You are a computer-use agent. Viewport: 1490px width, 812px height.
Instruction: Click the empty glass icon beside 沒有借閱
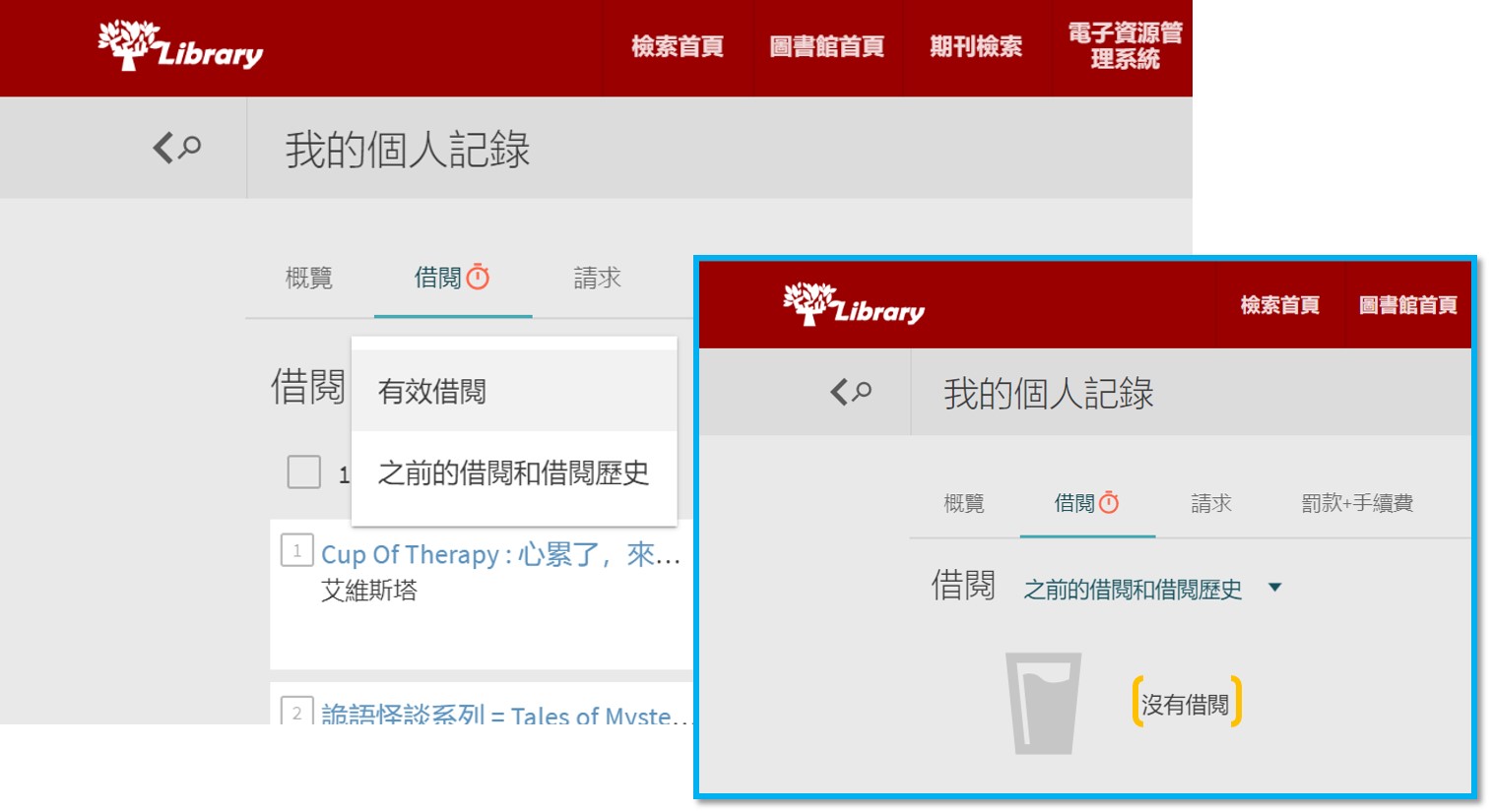(x=1043, y=704)
